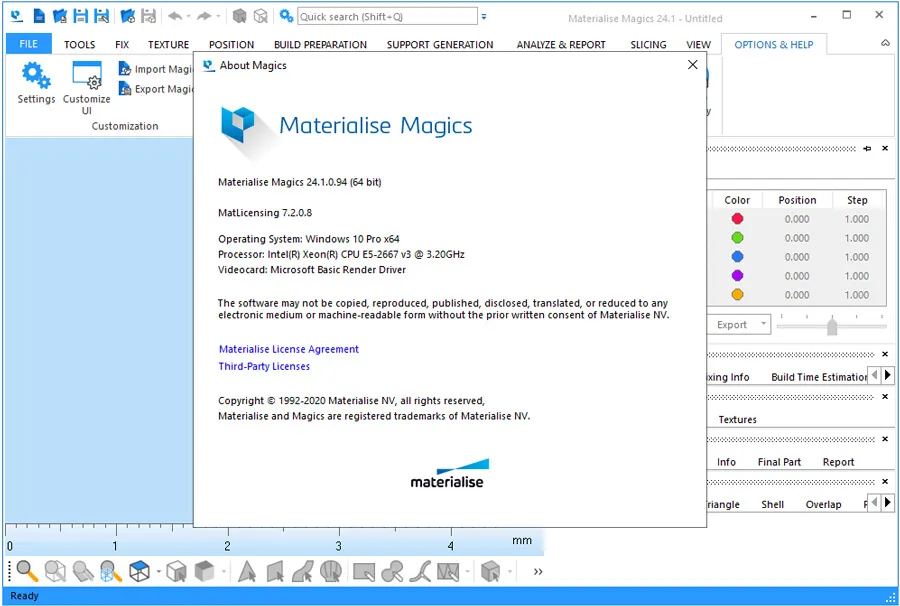Switch to the FIX ribbon tab
This screenshot has width=900, height=606.
(122, 45)
